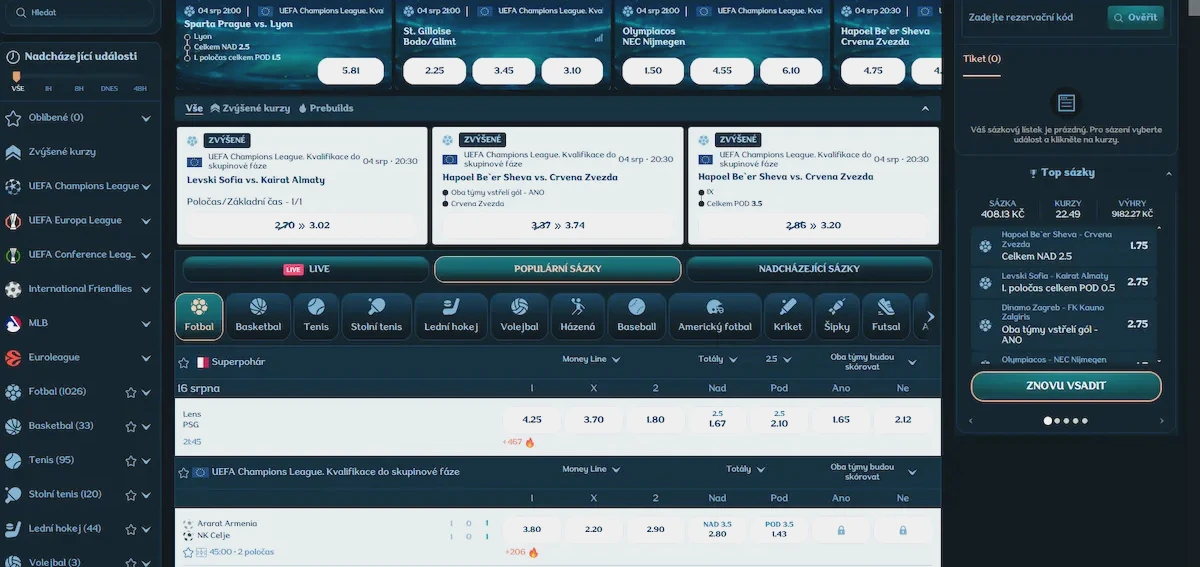
Task: Toggle favorite star for Volejbal (3)
Action: [x=130, y=562]
